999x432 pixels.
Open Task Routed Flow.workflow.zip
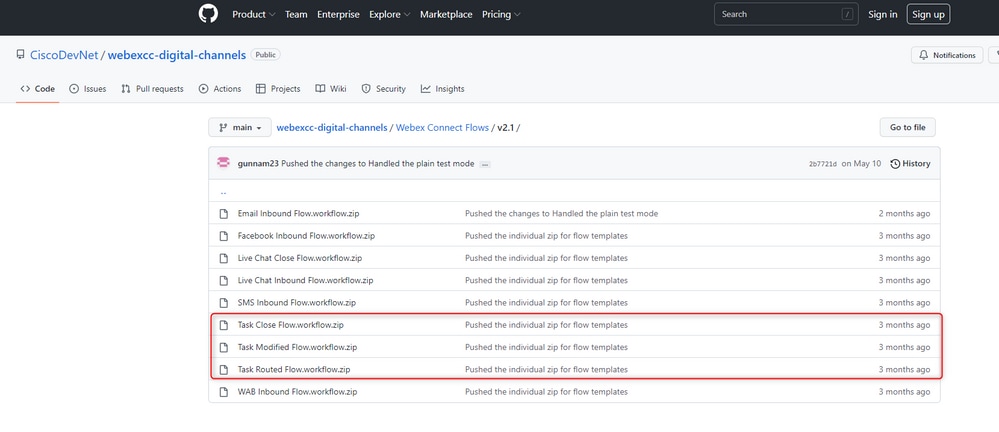point(294,370)
